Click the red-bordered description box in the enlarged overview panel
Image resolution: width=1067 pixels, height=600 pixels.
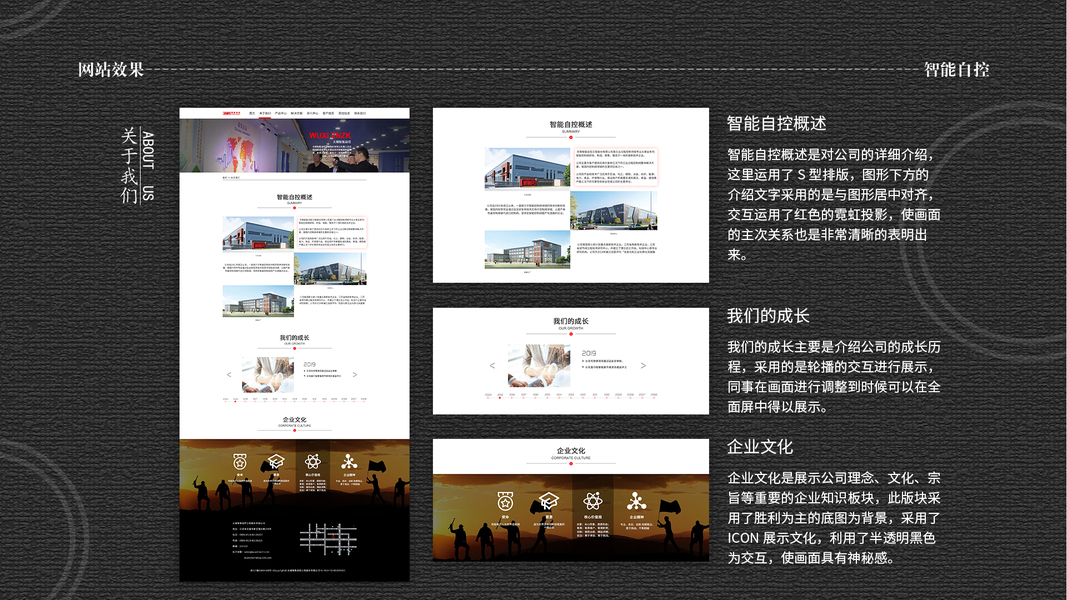point(616,167)
